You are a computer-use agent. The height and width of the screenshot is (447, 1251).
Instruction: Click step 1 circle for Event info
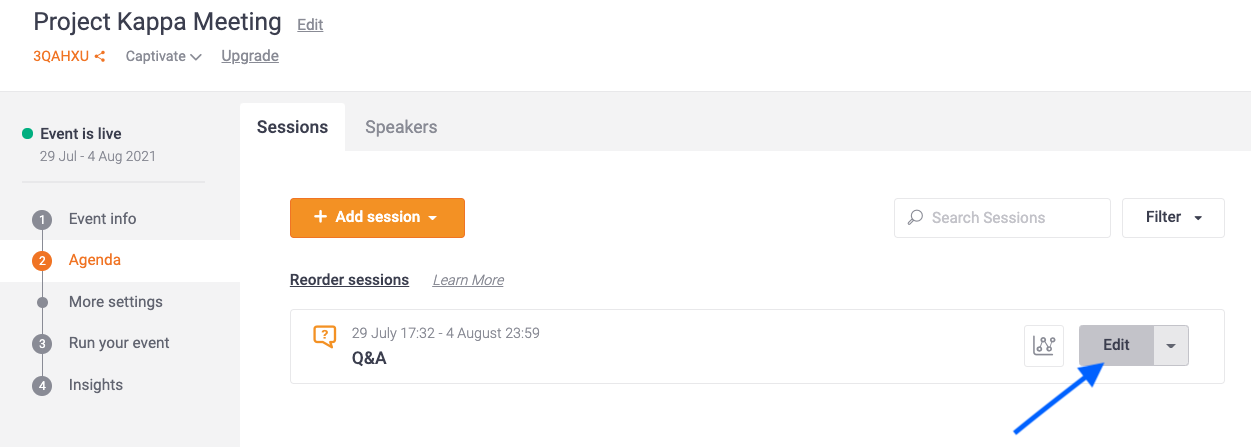click(42, 220)
